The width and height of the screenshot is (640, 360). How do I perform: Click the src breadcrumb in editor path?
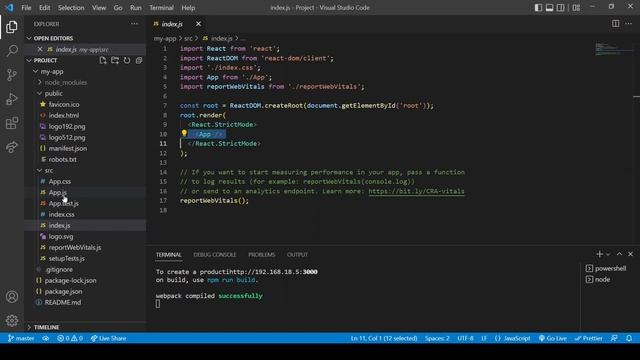[x=188, y=38]
